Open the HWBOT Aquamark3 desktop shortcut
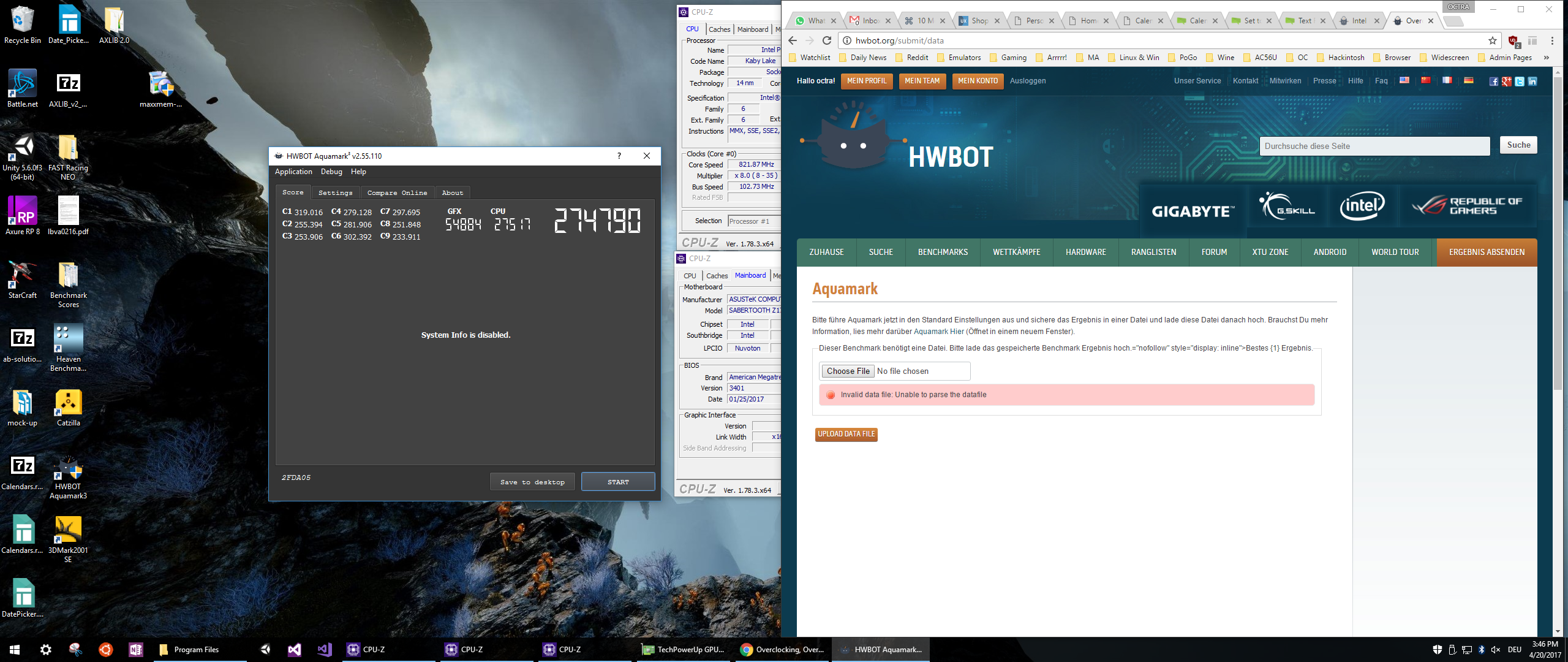1568x662 pixels. click(68, 477)
